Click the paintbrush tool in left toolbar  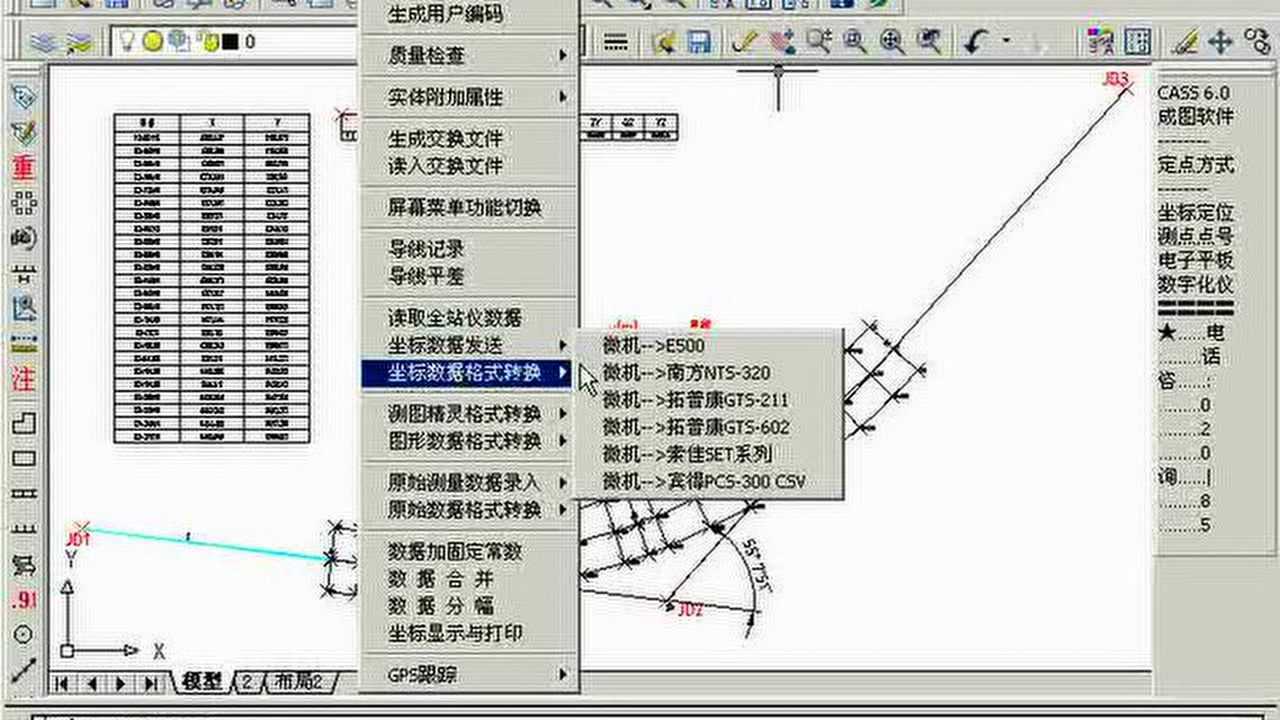point(23,131)
